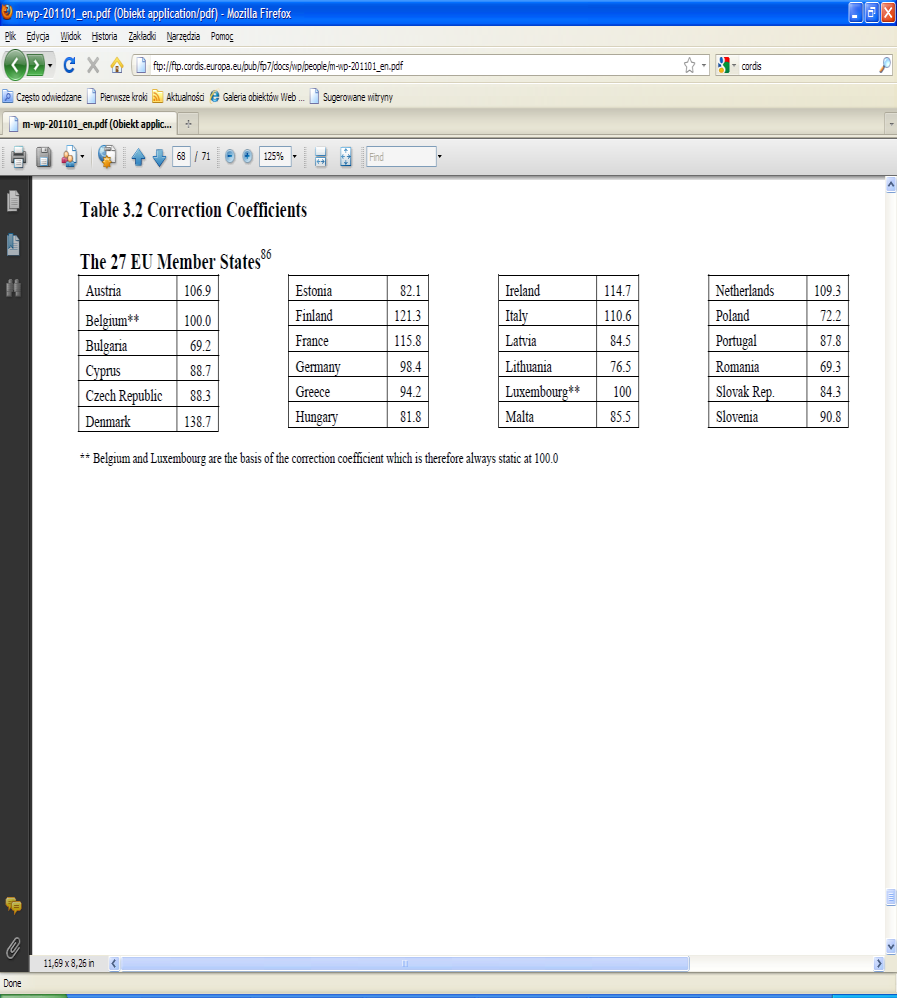
Task: Click the search box containing cordis
Action: pos(807,66)
